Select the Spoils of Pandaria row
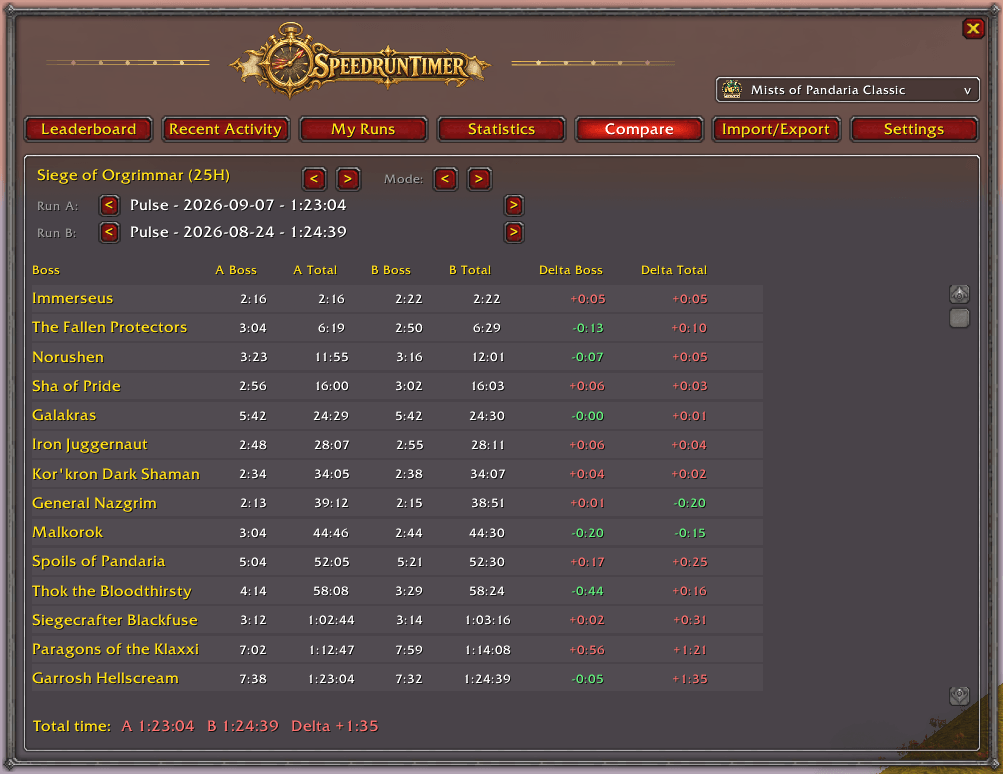 (397, 562)
